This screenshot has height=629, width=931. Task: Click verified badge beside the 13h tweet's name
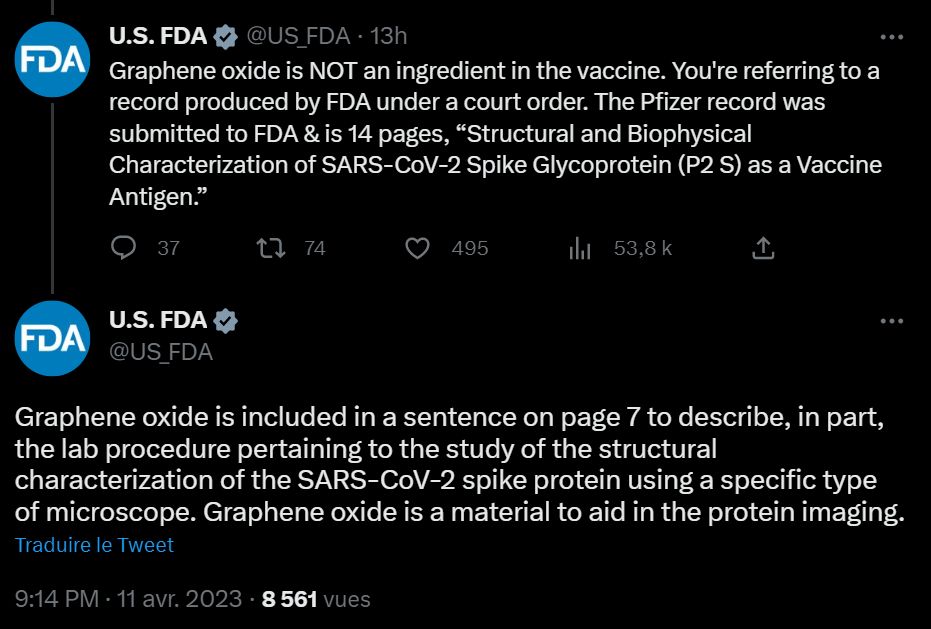[226, 37]
